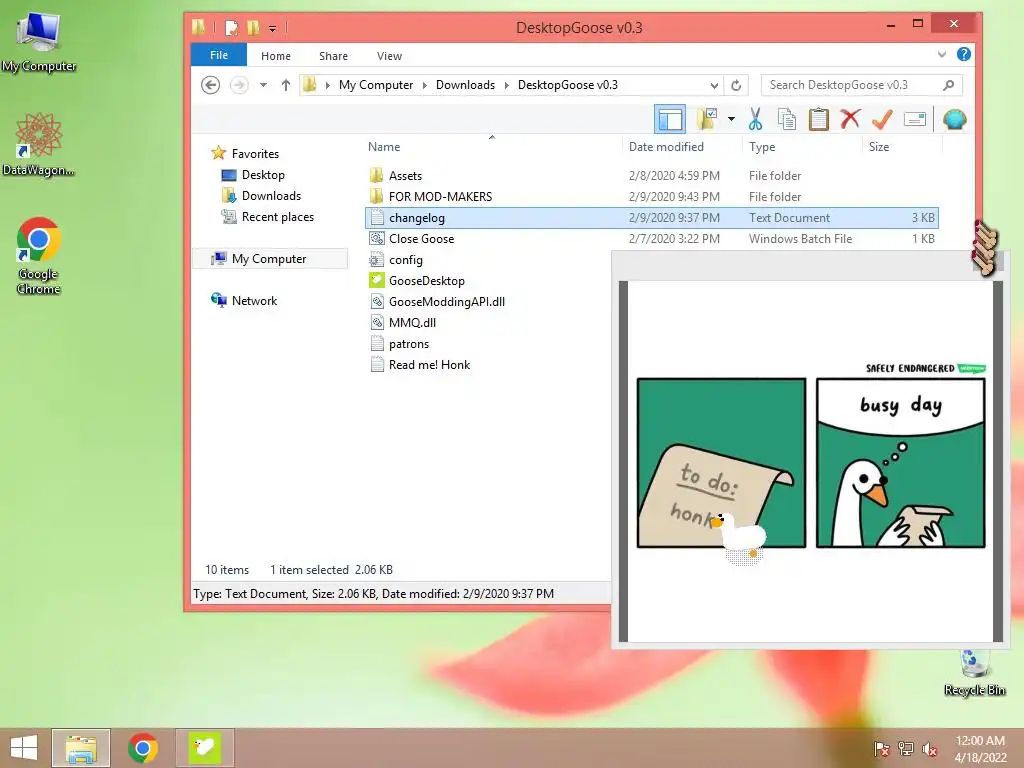Image resolution: width=1024 pixels, height=768 pixels.
Task: Click File Explorer on the taskbar
Action: point(81,748)
